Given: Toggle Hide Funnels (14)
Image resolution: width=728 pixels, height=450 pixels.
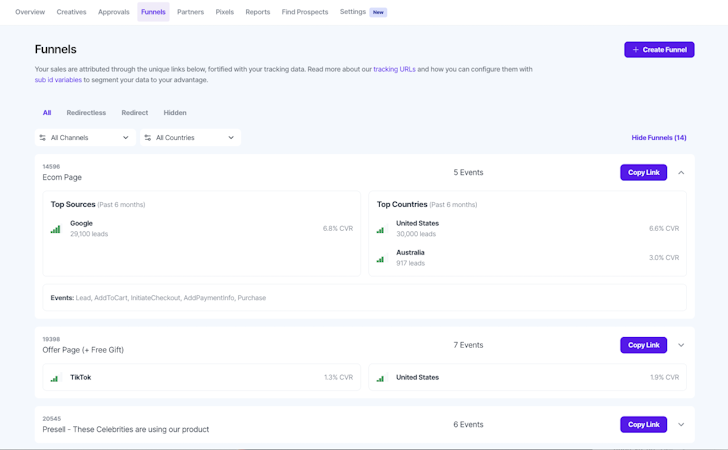Looking at the screenshot, I should coord(658,138).
